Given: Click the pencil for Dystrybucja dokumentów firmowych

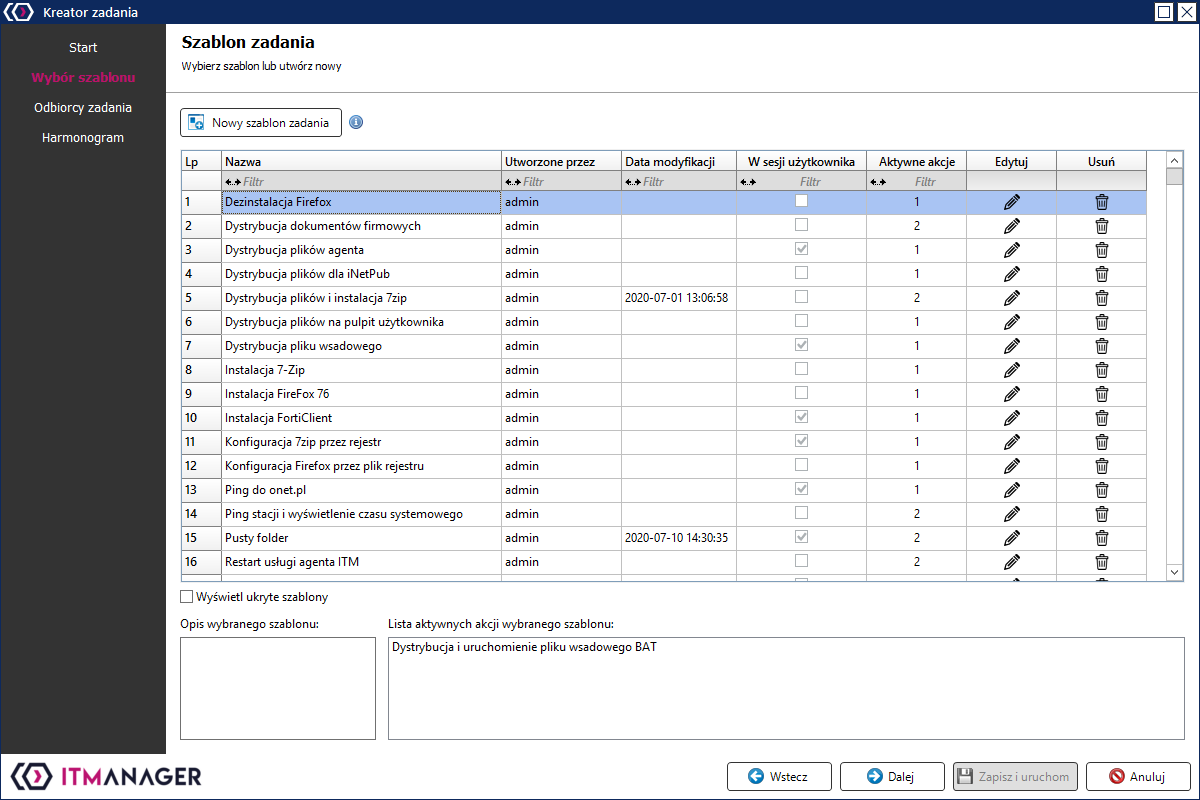Looking at the screenshot, I should point(1011,226).
